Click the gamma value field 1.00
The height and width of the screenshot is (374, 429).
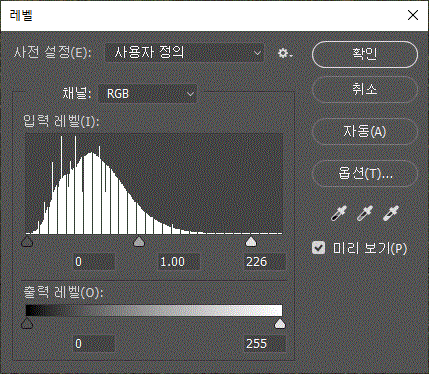179,262
